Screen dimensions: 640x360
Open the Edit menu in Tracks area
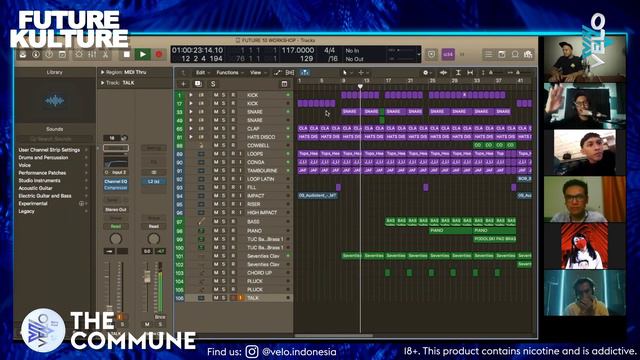tap(202, 73)
